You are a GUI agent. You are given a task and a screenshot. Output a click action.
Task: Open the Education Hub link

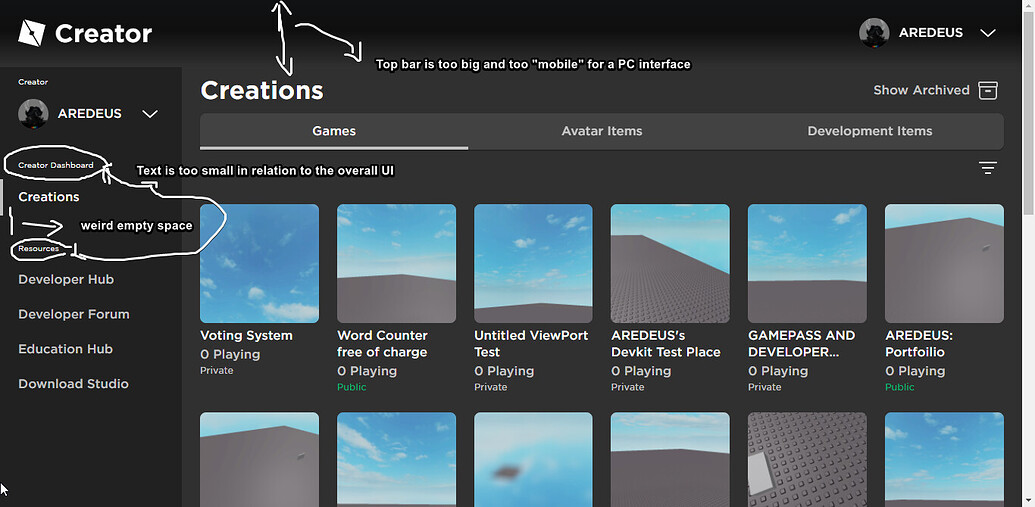click(x=65, y=349)
